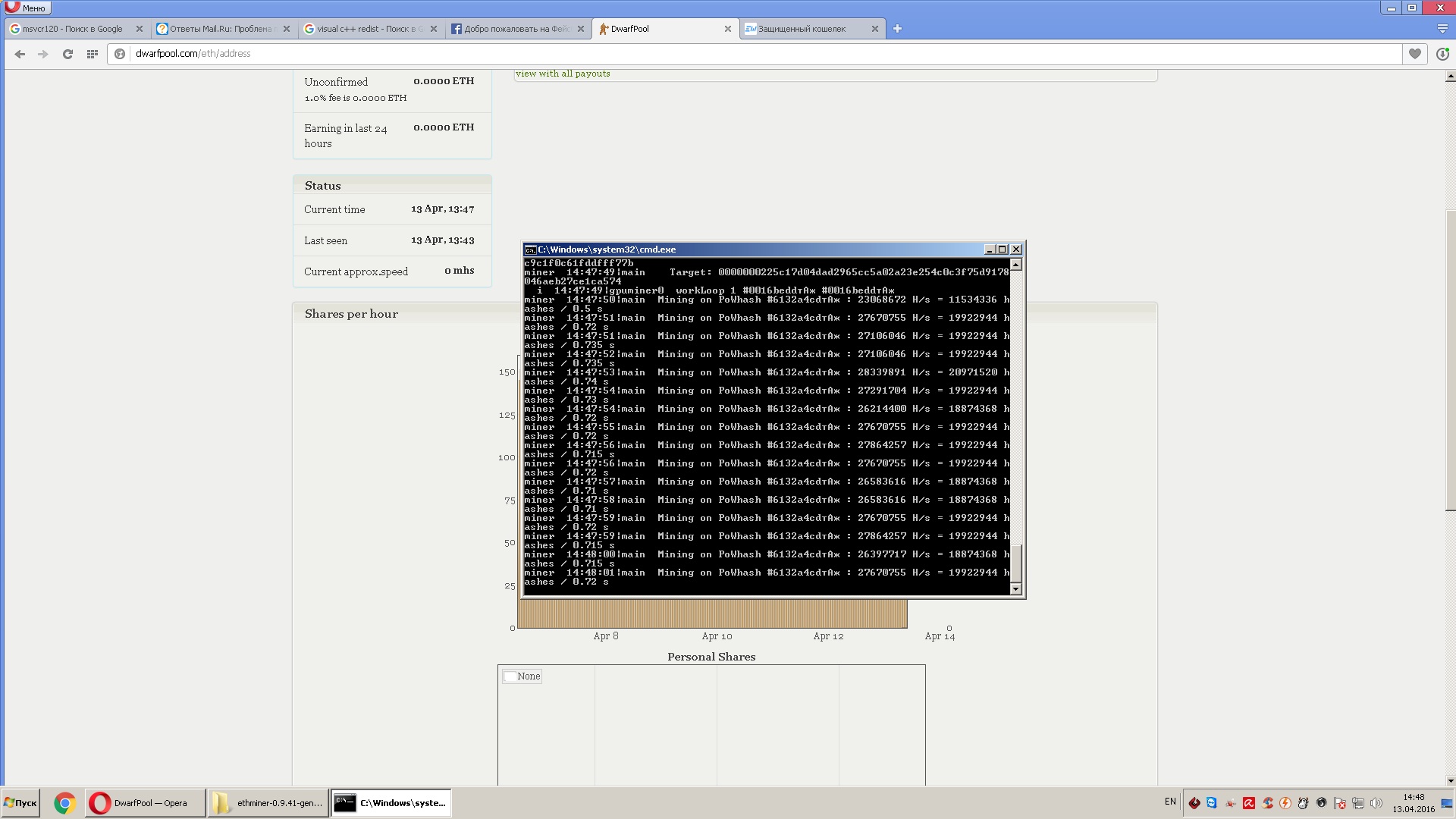The image size is (1456, 819).
Task: Click scroll down arrow in cmd window
Action: (1016, 588)
